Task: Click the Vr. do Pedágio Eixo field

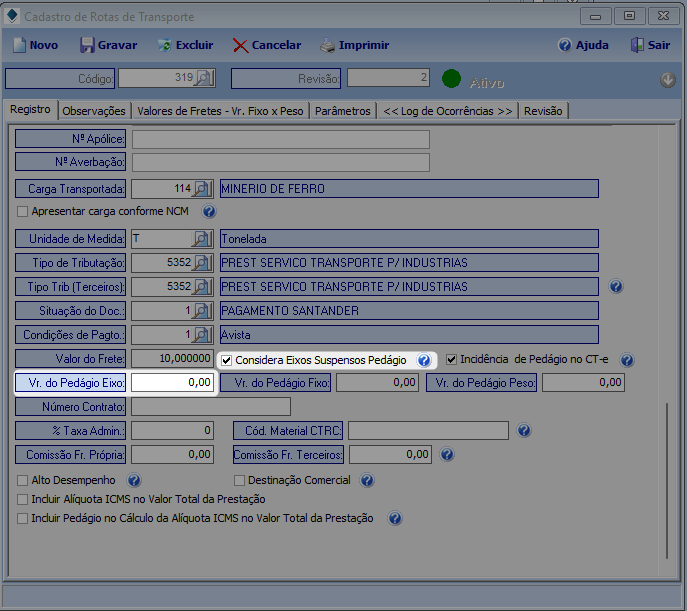Action: tap(173, 382)
